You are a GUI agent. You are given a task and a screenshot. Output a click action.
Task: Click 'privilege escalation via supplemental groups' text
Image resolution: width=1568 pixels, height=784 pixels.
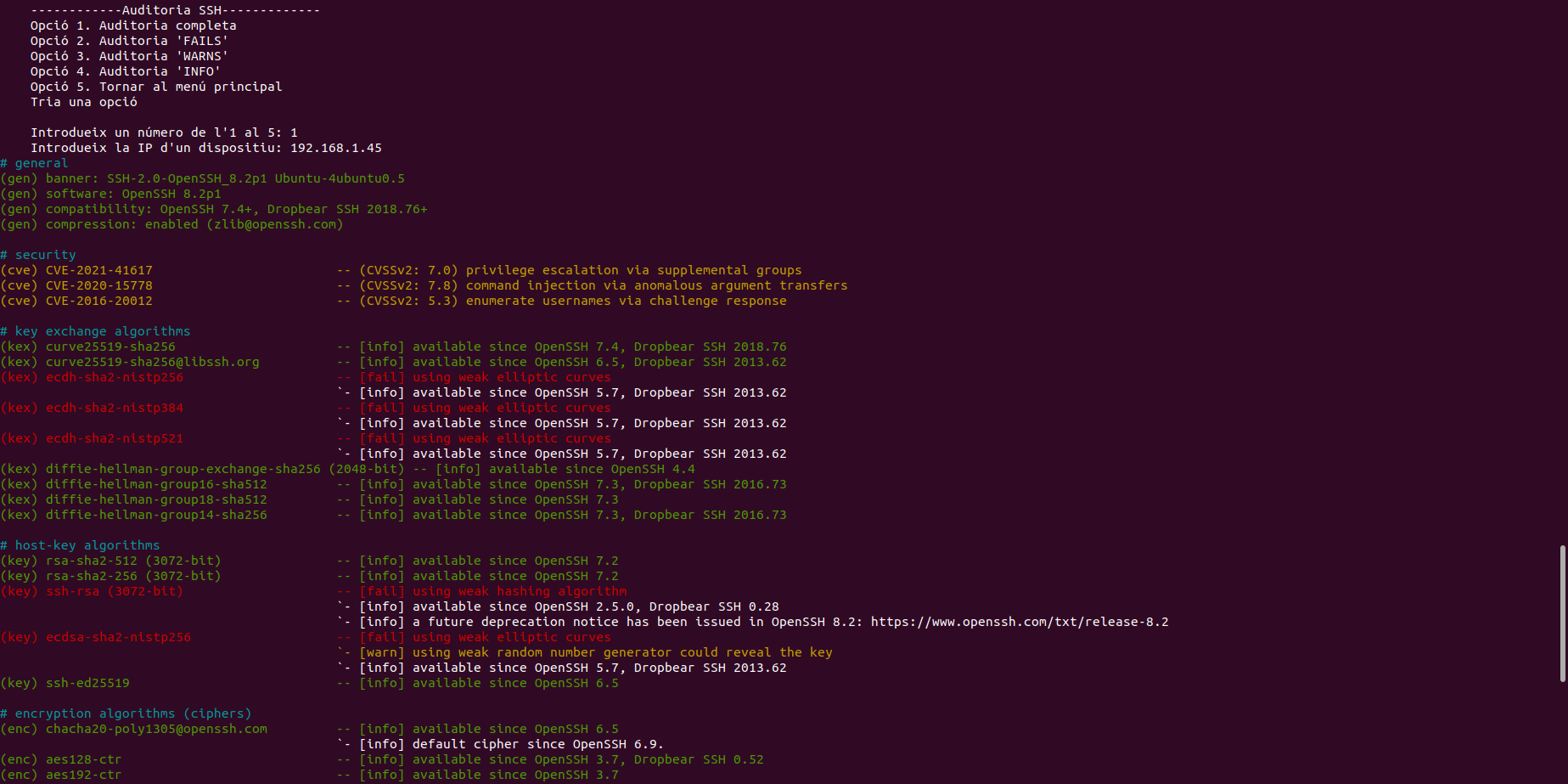tap(633, 270)
